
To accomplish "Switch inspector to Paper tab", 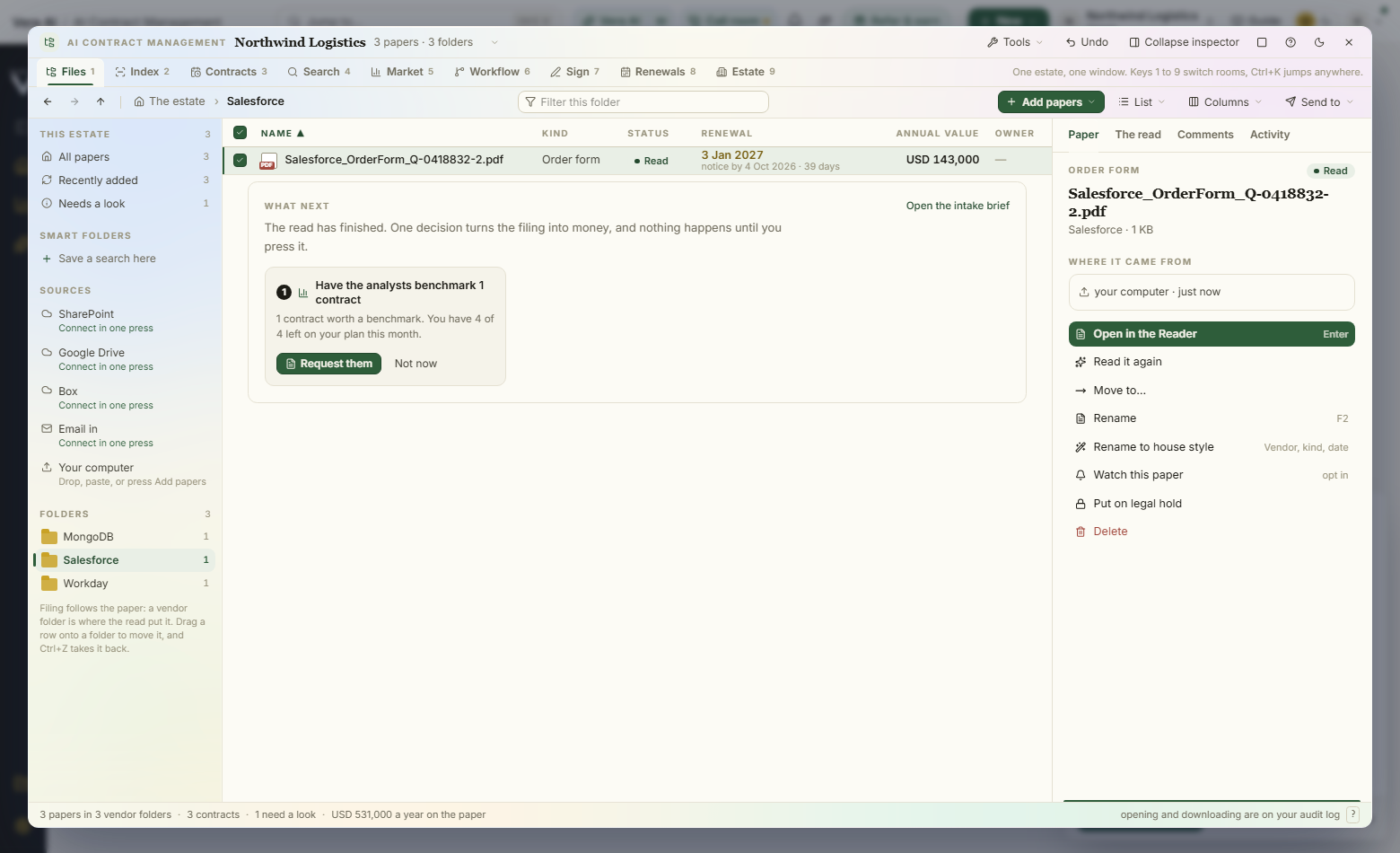I will click(x=1083, y=135).
